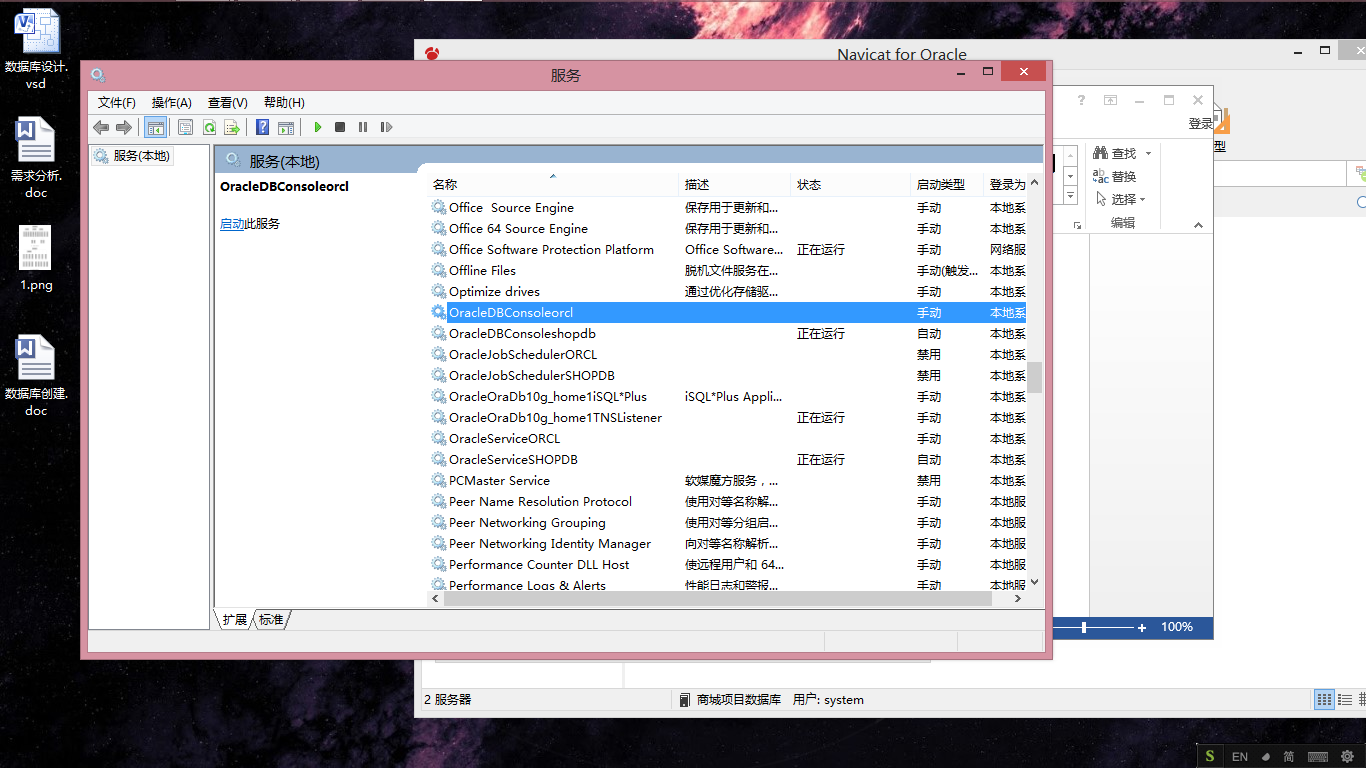Click the 登录 sign-in link in Word
This screenshot has width=1366, height=768.
tap(1200, 123)
